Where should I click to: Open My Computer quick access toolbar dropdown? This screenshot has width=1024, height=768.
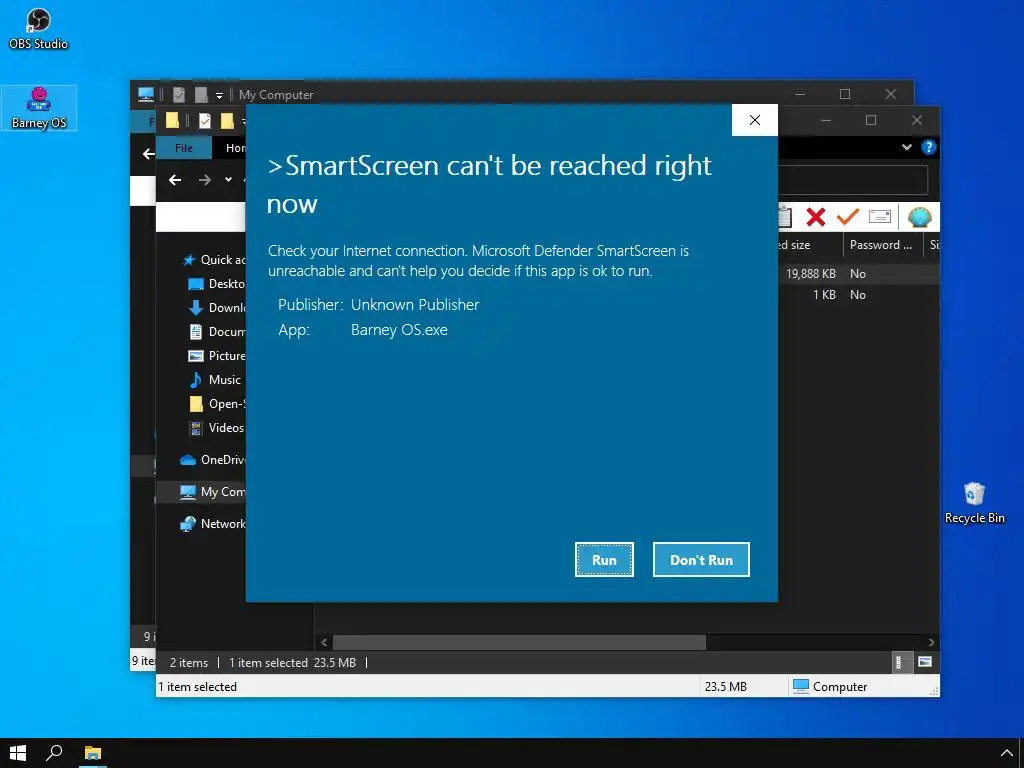click(x=219, y=95)
